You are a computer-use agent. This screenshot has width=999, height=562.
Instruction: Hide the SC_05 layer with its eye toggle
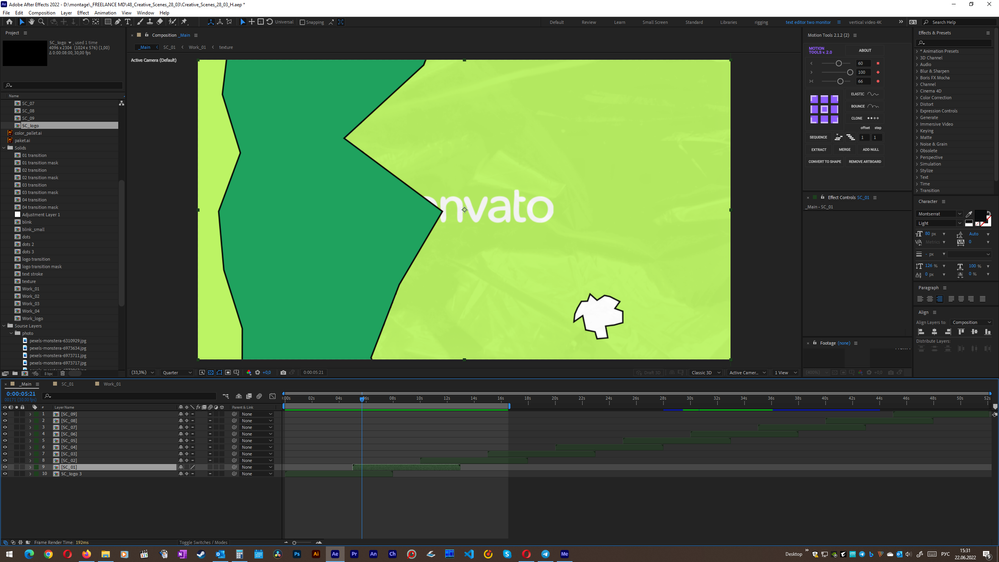pyautogui.click(x=5, y=440)
